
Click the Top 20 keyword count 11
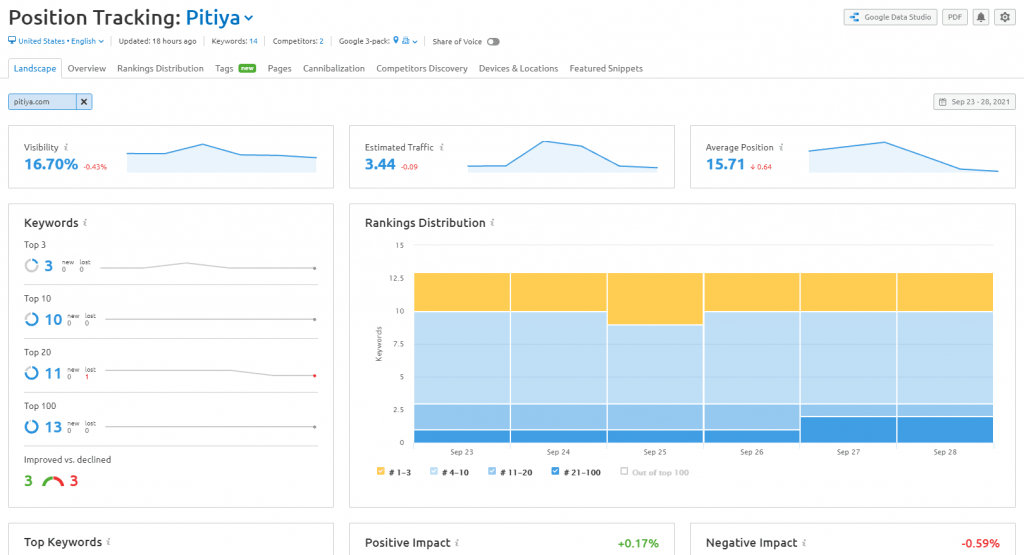(53, 373)
